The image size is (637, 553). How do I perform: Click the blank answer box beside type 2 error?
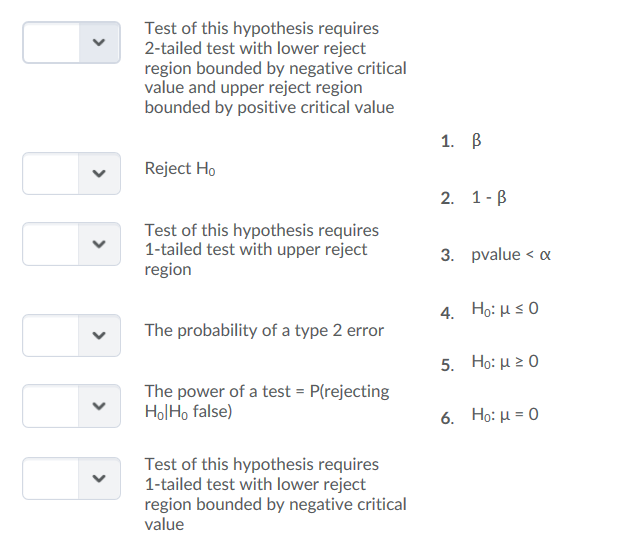tap(50, 335)
